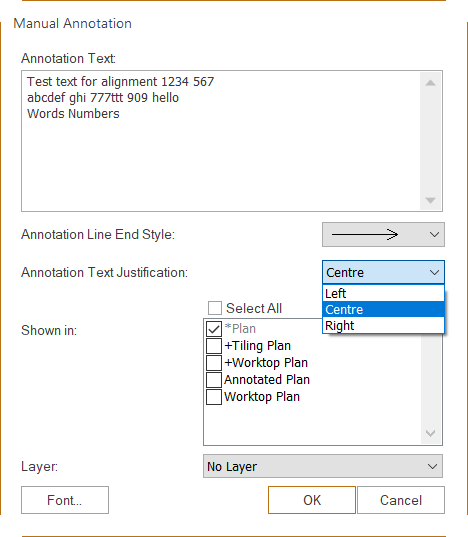Click the Shown in list scroll-down arrow
Screen dimensions: 468x537
point(430,434)
